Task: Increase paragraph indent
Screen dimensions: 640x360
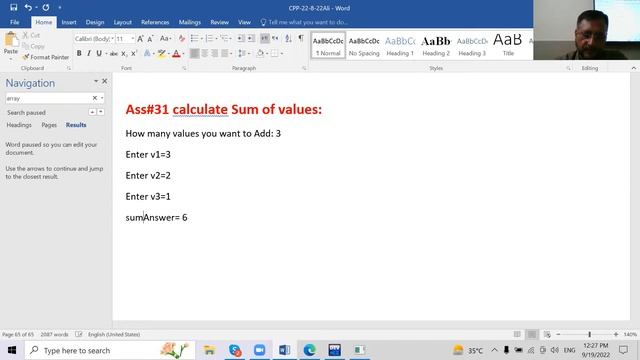Action: (251, 38)
